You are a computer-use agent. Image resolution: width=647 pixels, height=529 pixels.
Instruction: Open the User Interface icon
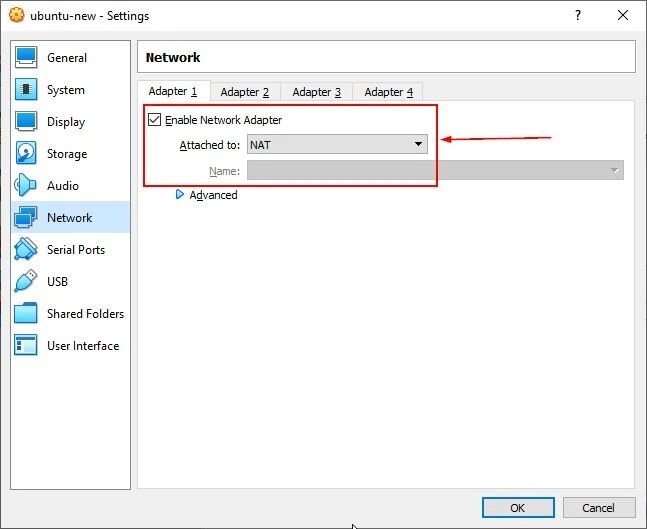click(27, 346)
